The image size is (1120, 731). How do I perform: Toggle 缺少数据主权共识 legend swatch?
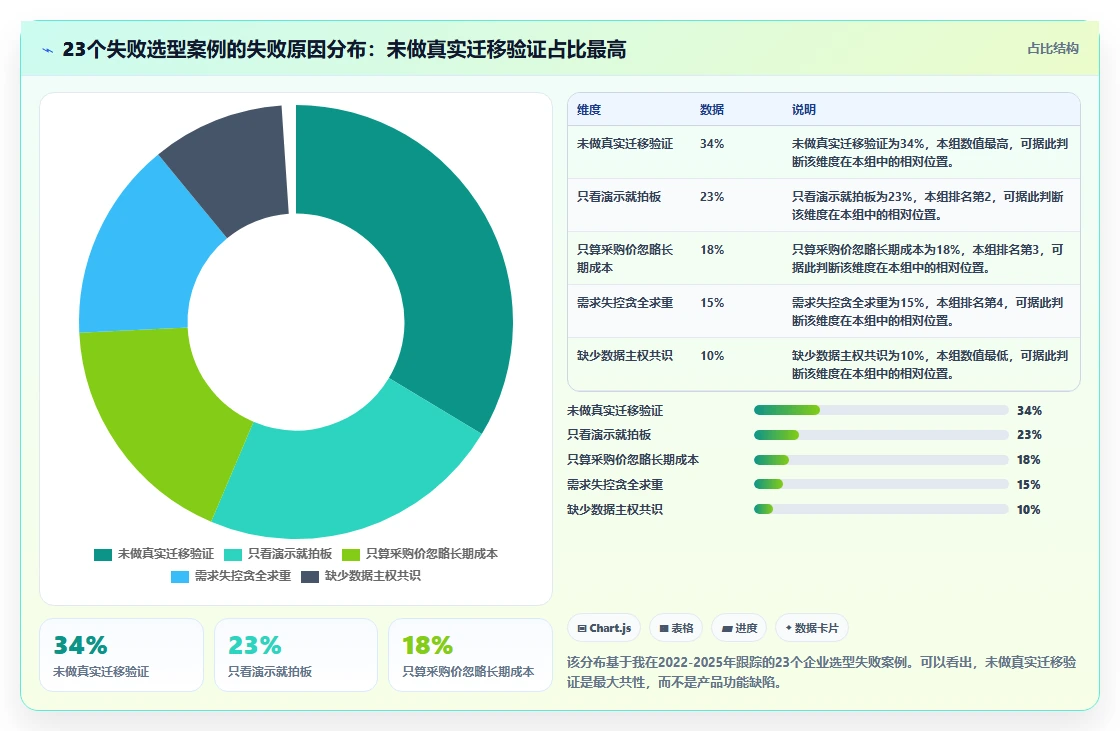click(310, 577)
